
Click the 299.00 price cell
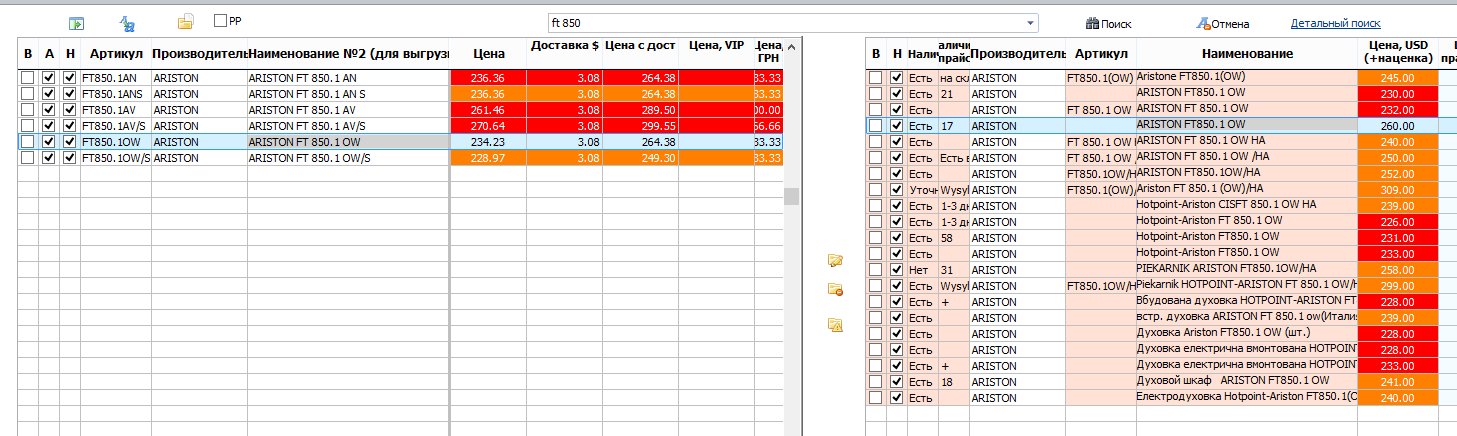1397,286
